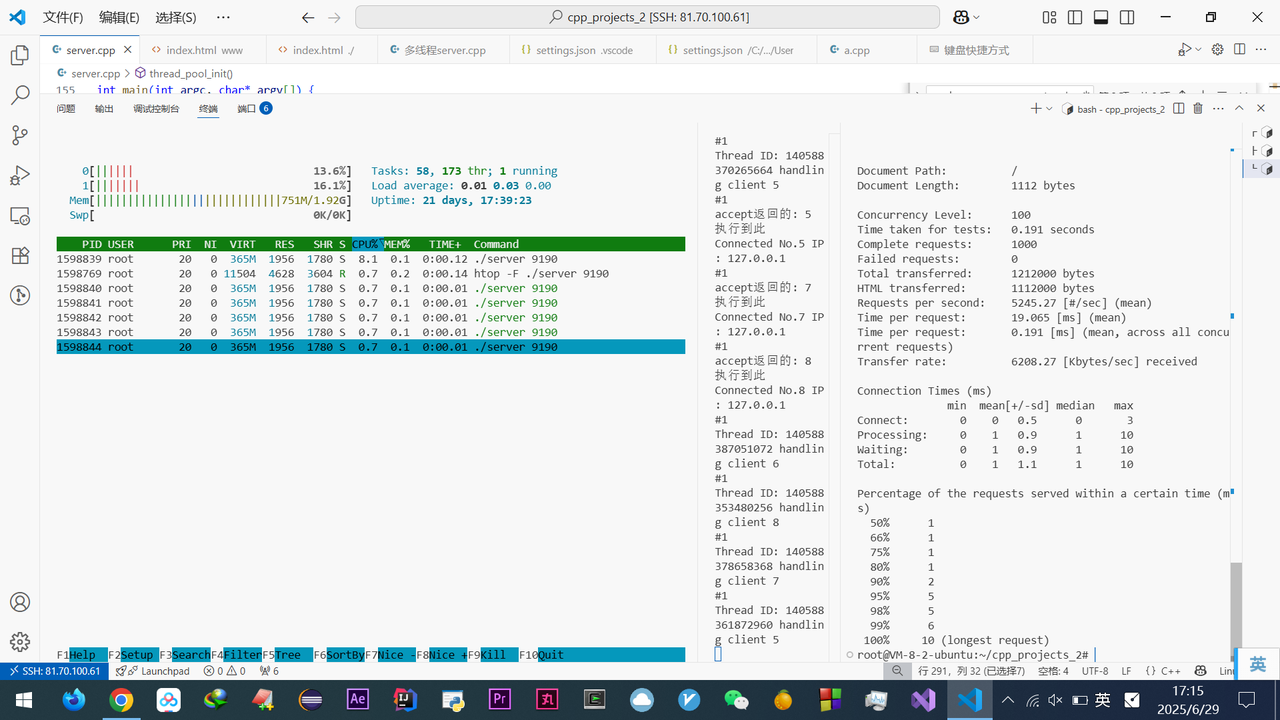This screenshot has width=1280, height=720.
Task: Open the ellipsis overflow menu in menu bar
Action: 223,18
